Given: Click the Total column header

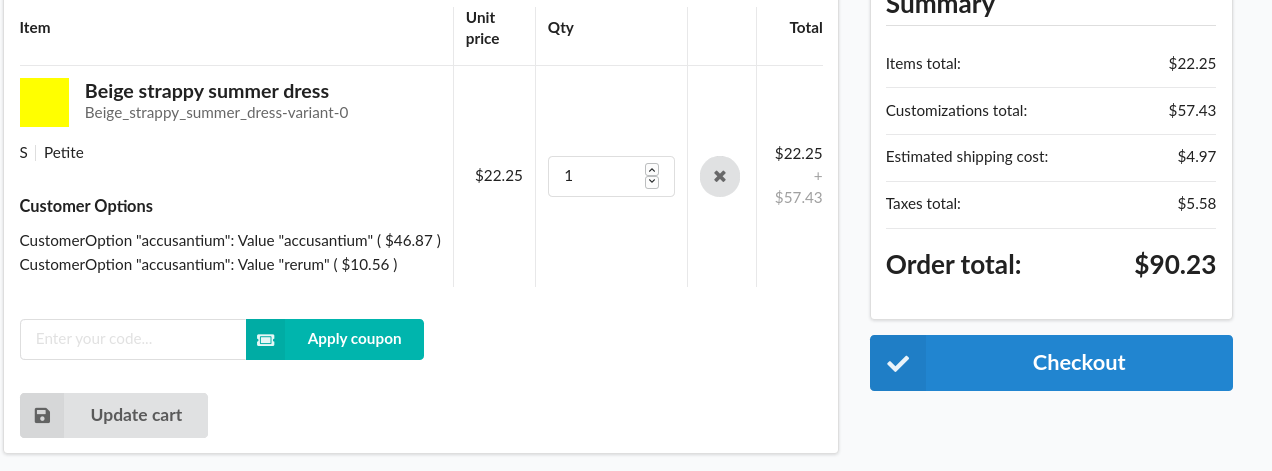Looking at the screenshot, I should [x=805, y=28].
